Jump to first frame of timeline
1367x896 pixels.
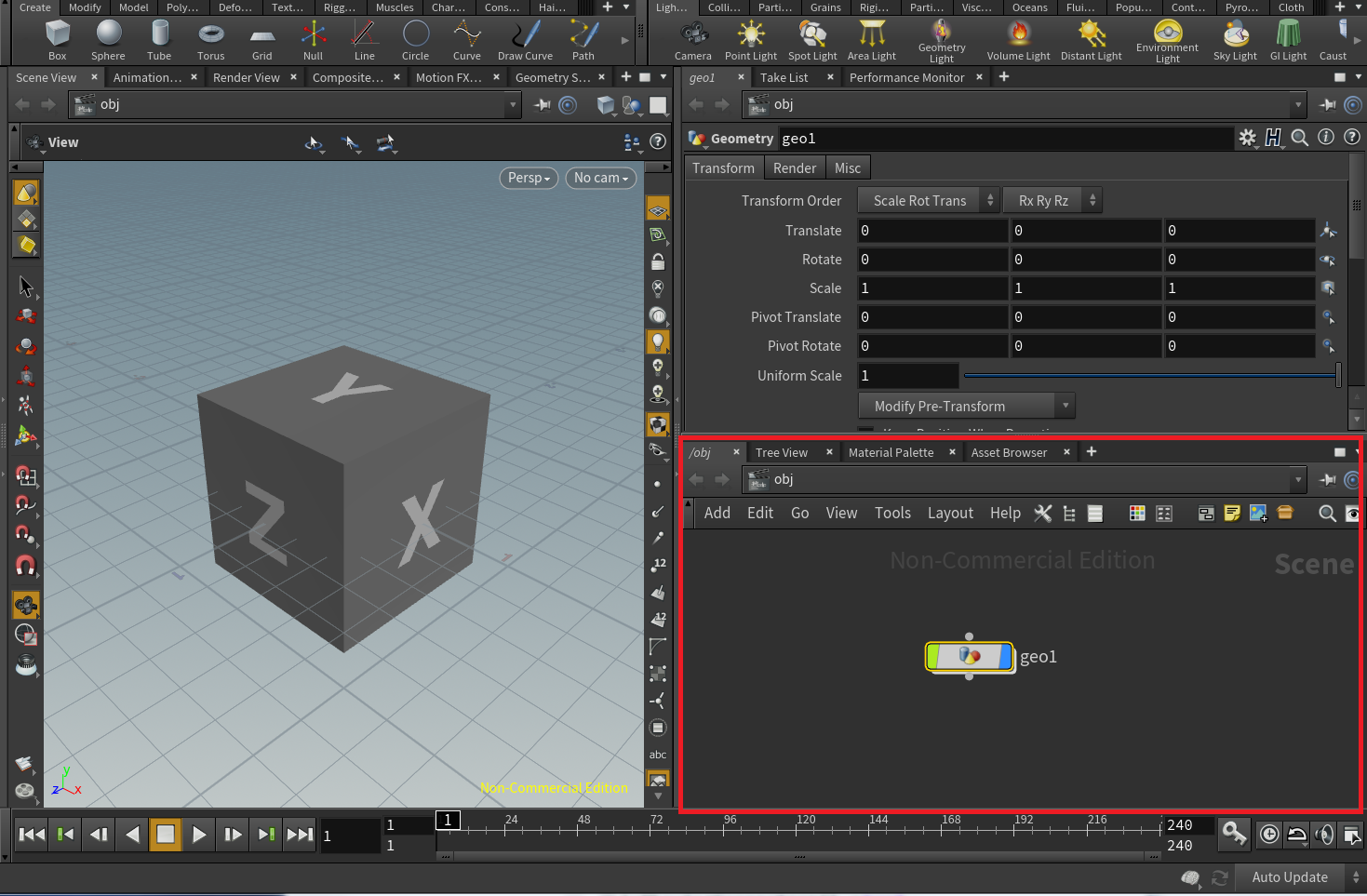pos(32,835)
